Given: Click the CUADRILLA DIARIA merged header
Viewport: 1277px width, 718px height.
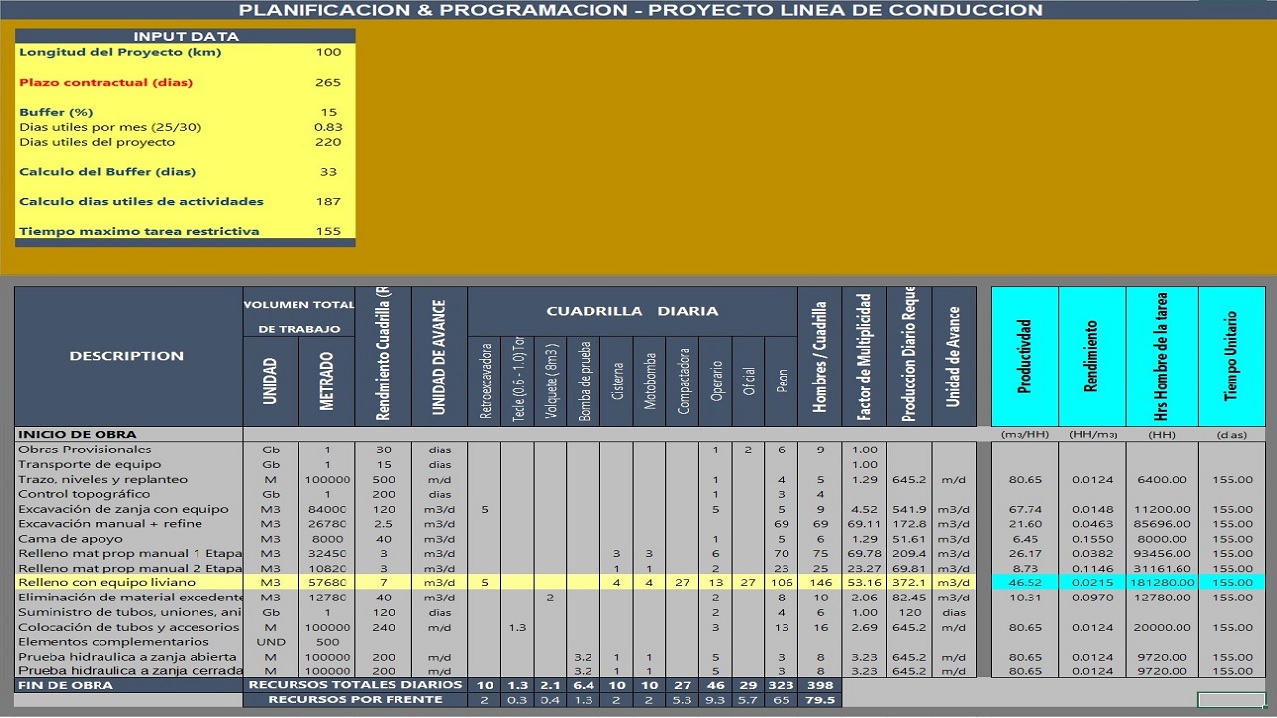Looking at the screenshot, I should (632, 311).
